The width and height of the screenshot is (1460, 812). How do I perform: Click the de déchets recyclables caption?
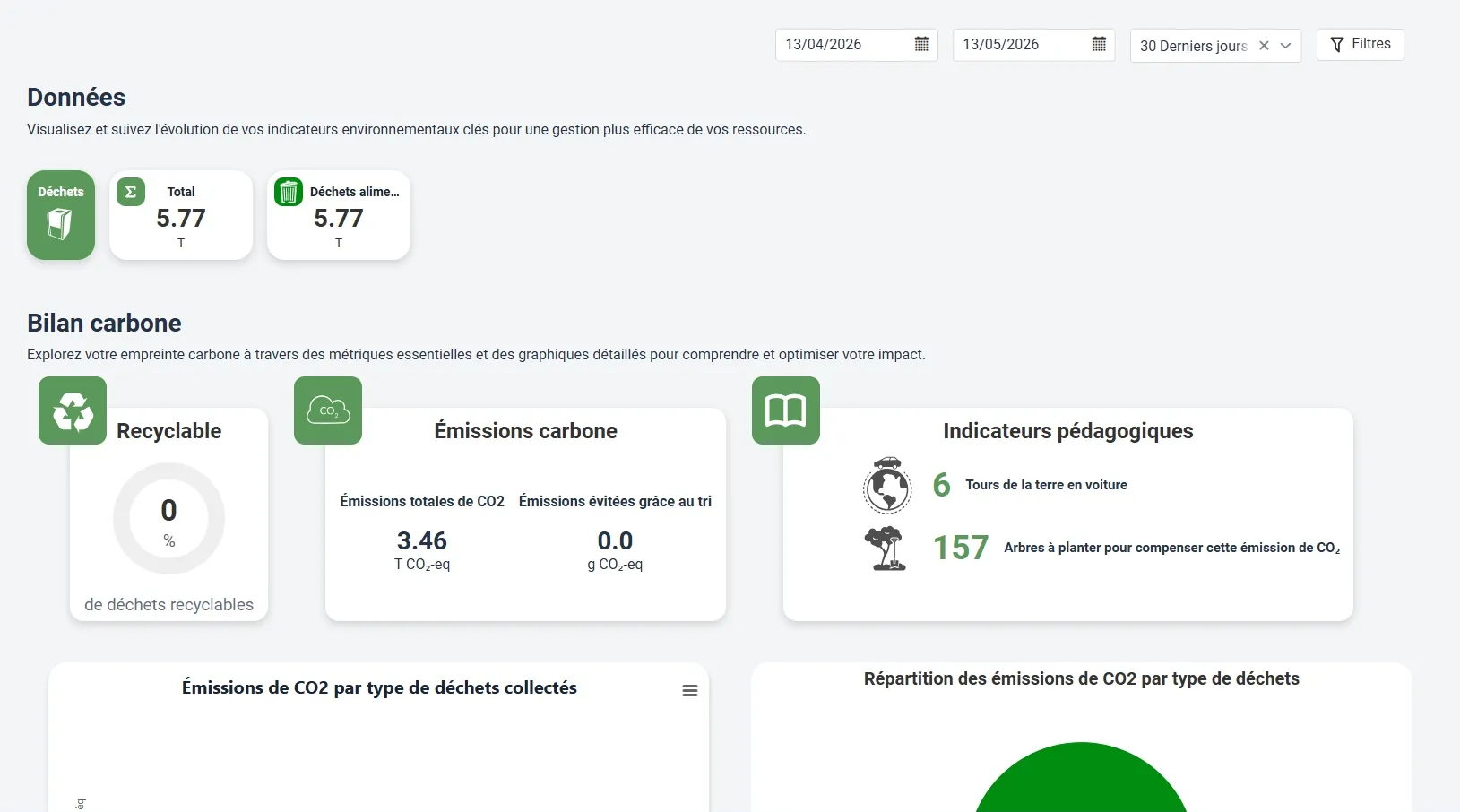168,605
